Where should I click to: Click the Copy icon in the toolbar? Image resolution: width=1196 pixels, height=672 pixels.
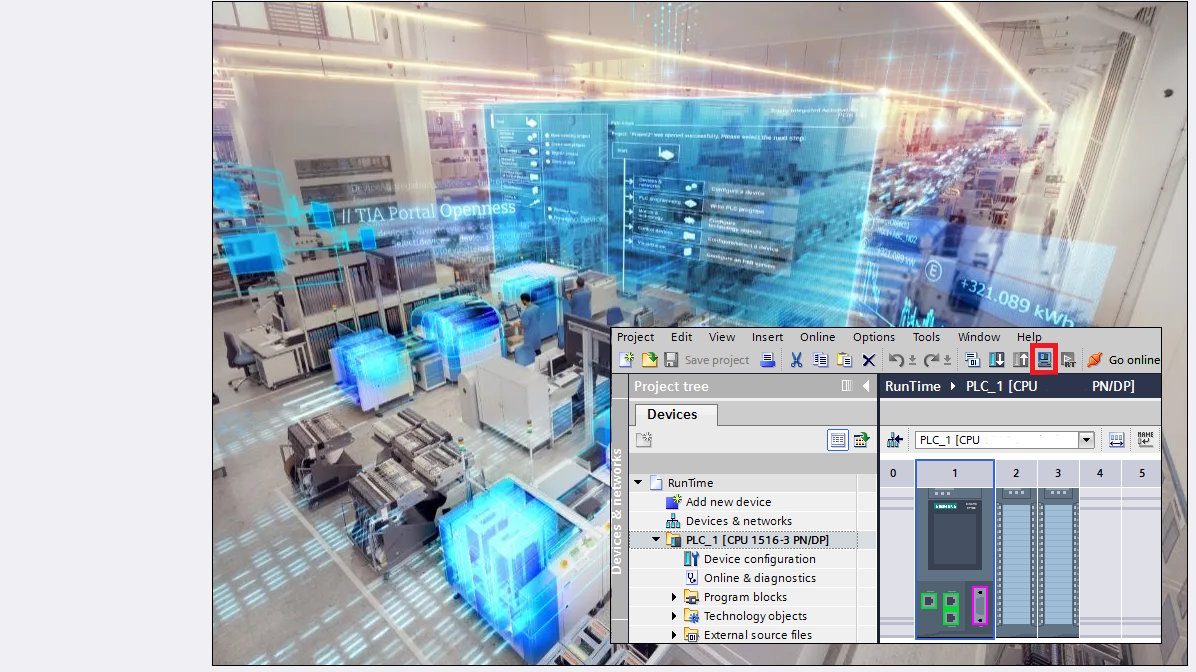click(821, 360)
